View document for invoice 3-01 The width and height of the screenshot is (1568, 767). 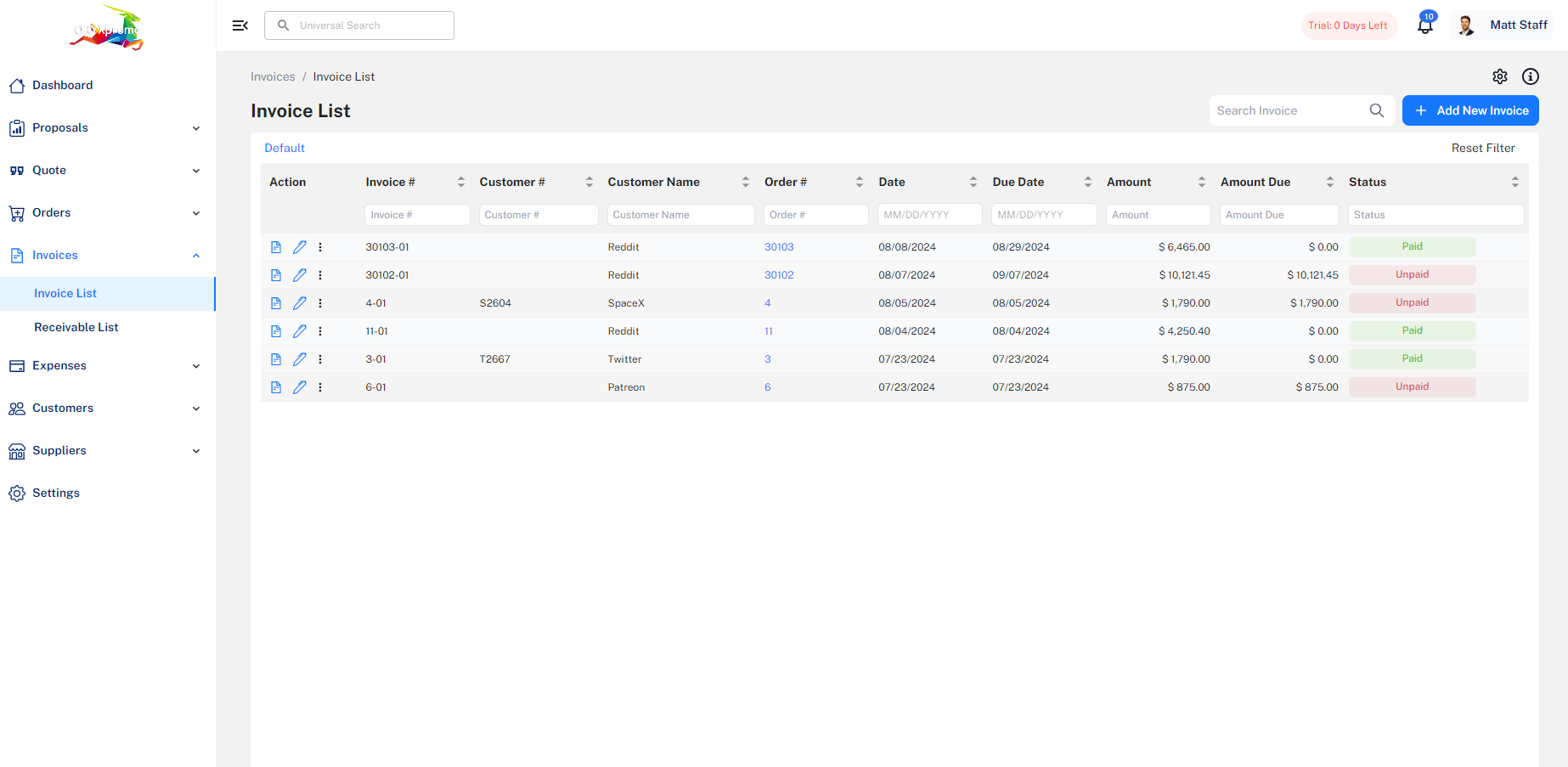[x=276, y=359]
